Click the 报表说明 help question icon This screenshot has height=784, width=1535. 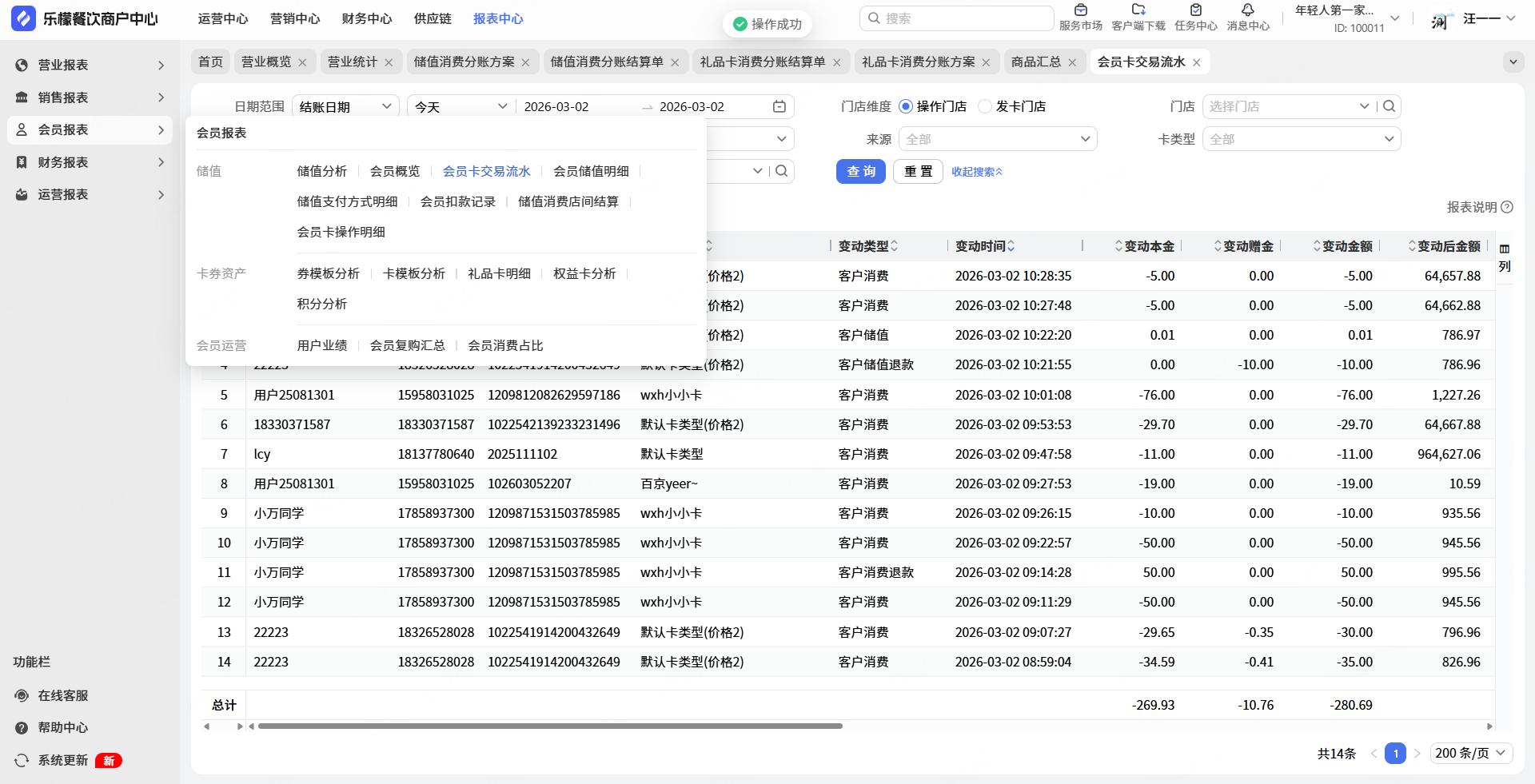point(1507,207)
